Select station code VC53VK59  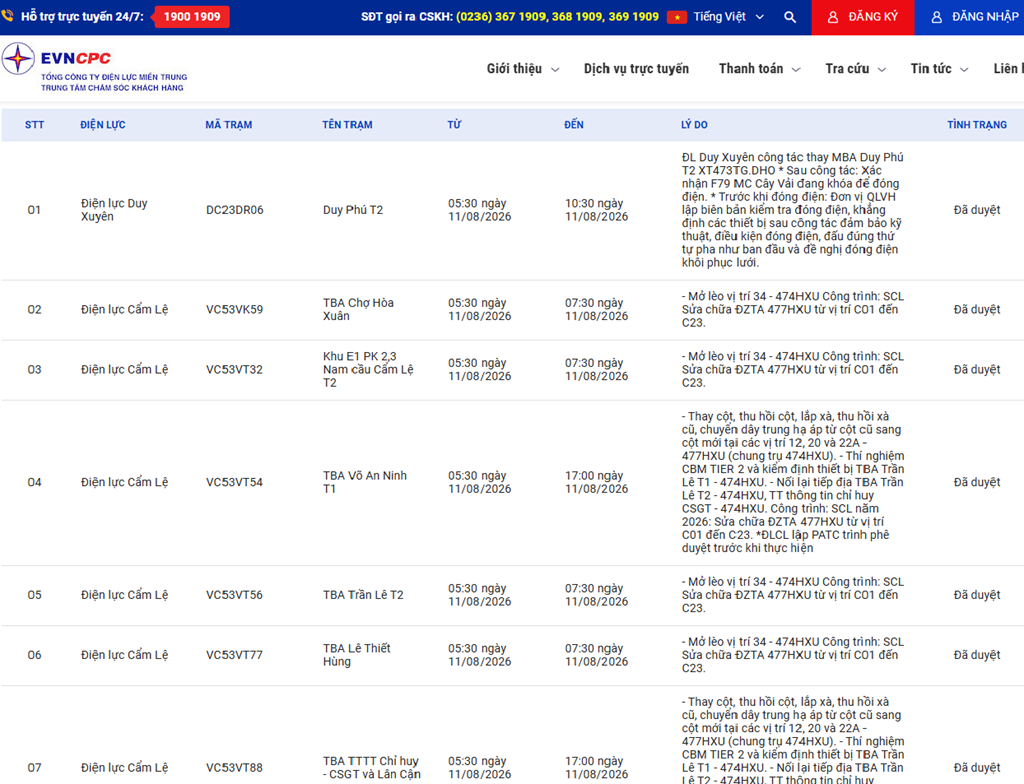[x=234, y=310]
